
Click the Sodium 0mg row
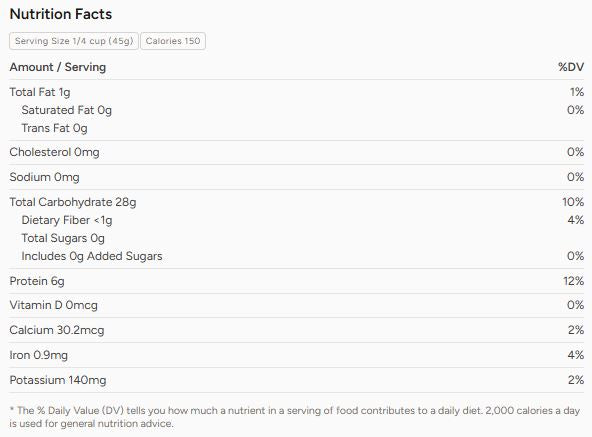coord(297,177)
